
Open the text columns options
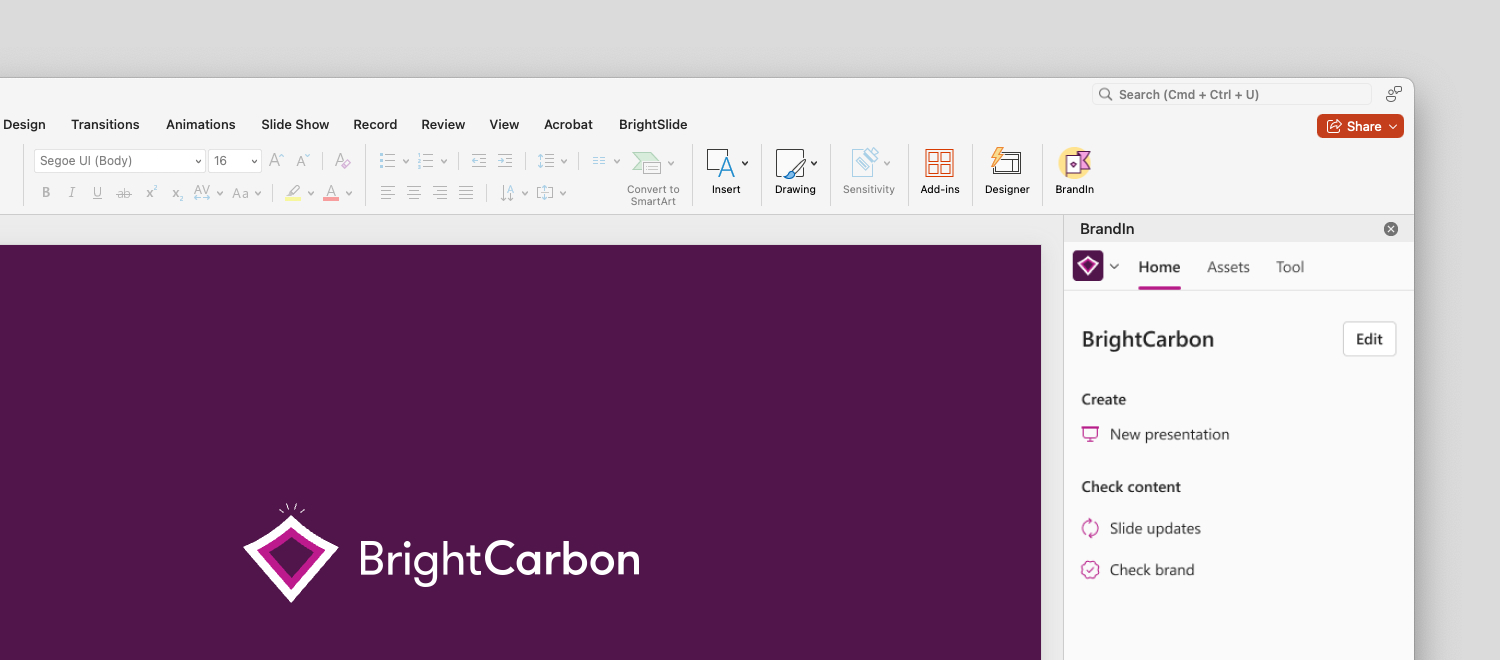[605, 160]
